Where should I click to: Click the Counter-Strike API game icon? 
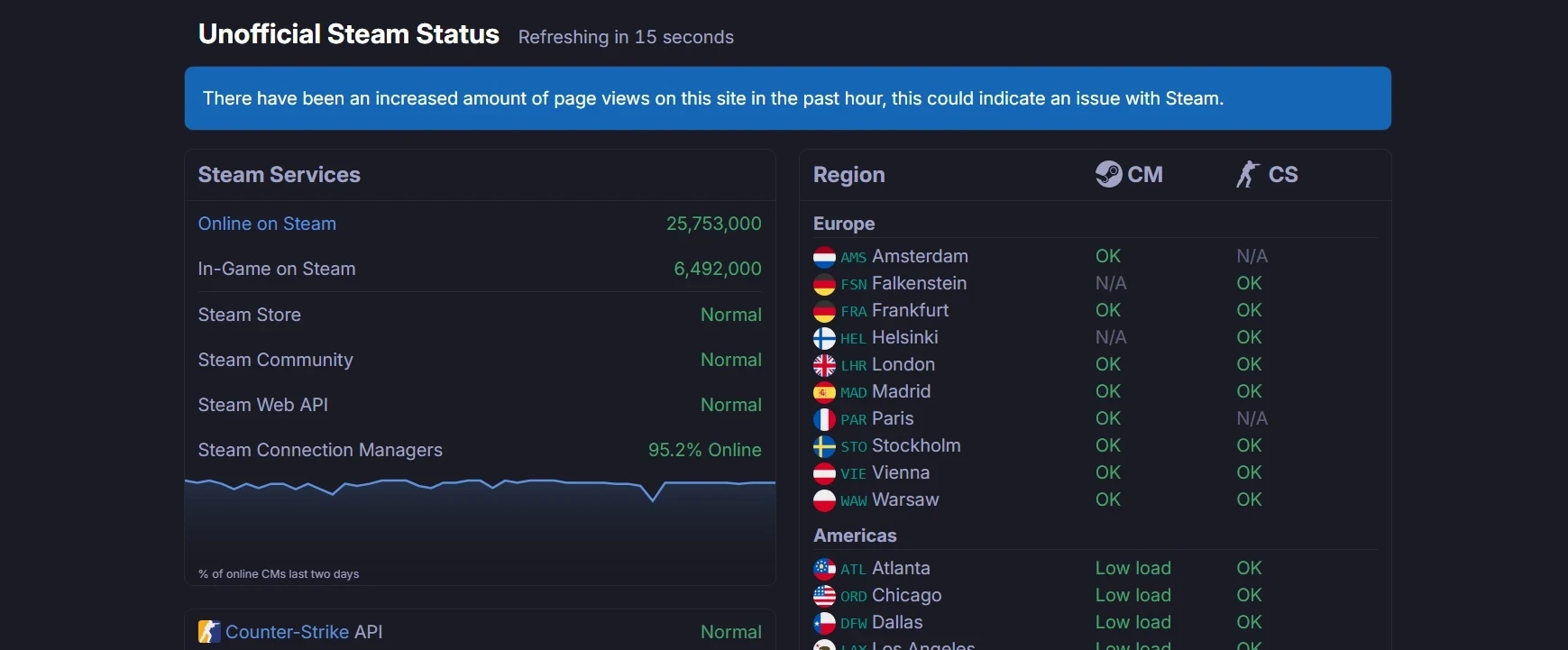(x=209, y=632)
